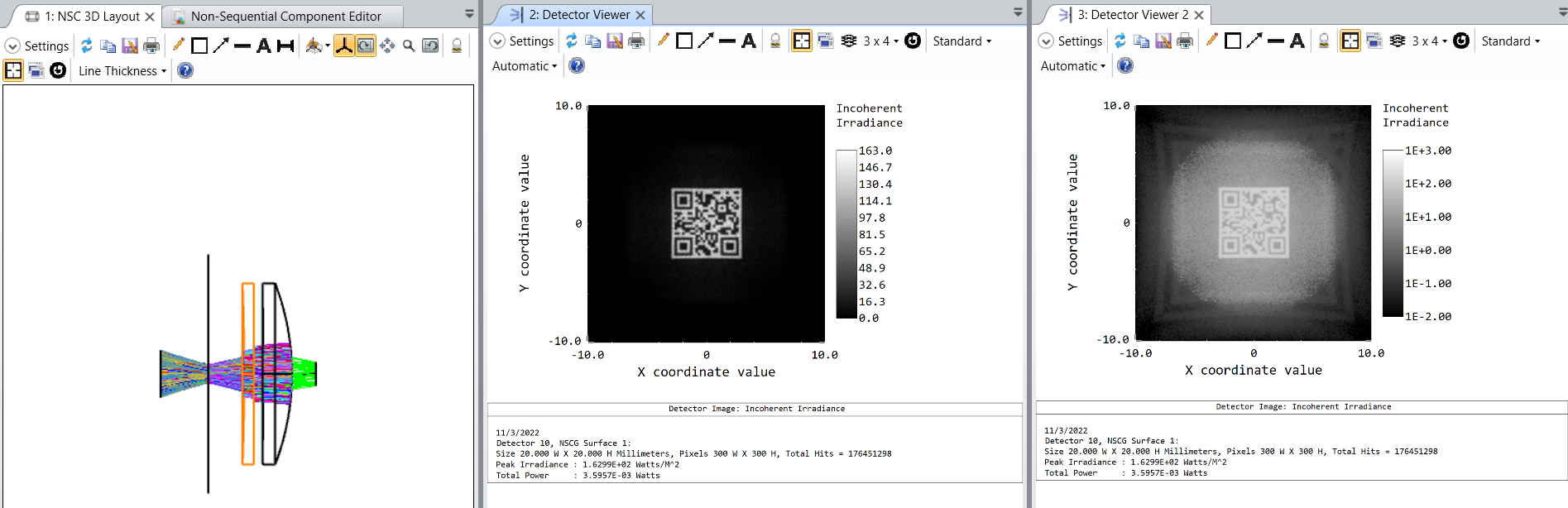Expand Settings in NSC 3D Layout
Viewport: 1568px width, 508px height.
pyautogui.click(x=37, y=46)
